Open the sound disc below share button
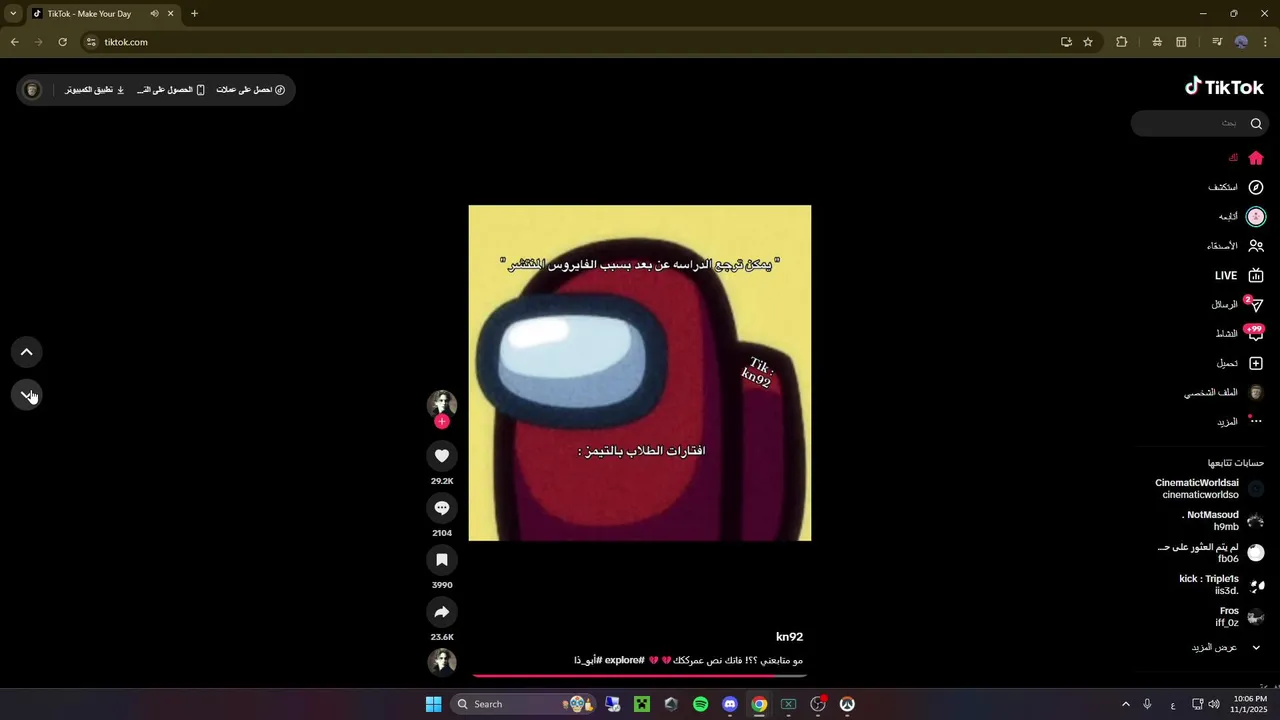 (442, 662)
